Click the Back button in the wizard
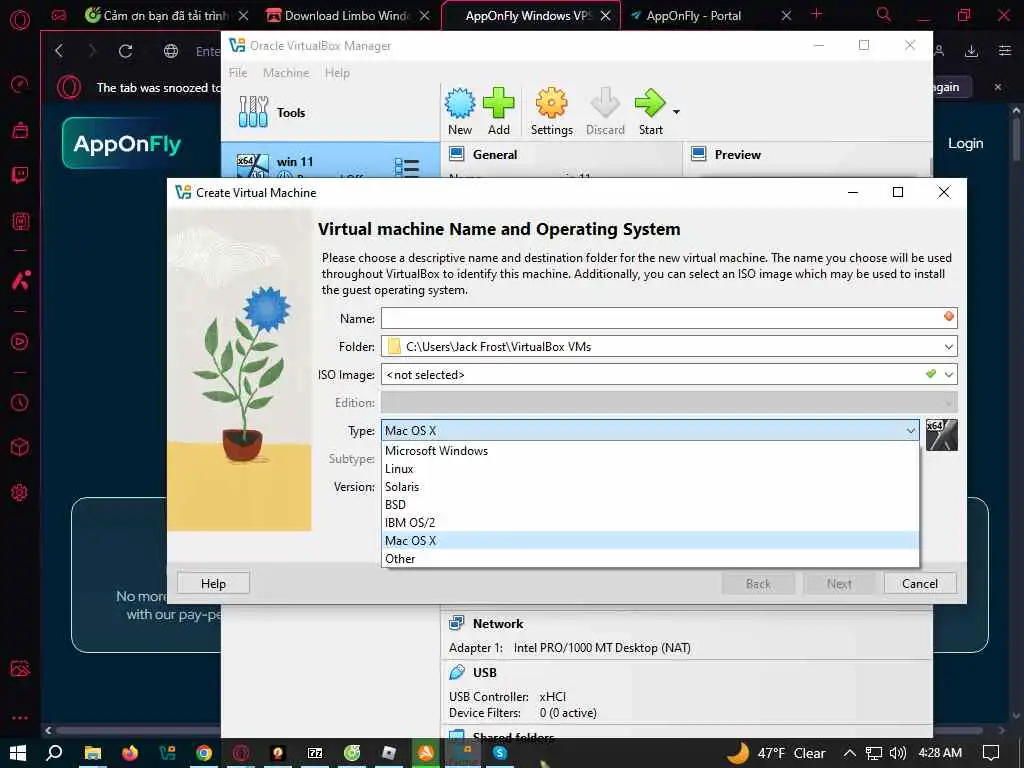The width and height of the screenshot is (1024, 768). (758, 583)
